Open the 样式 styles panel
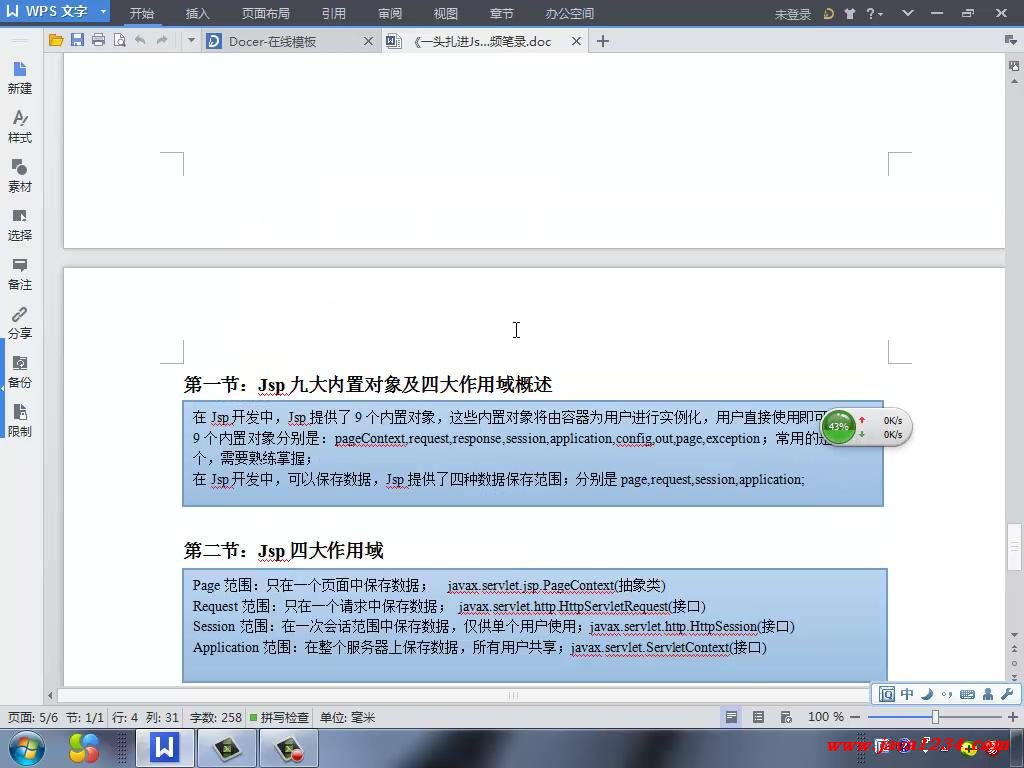Image resolution: width=1024 pixels, height=768 pixels. pyautogui.click(x=20, y=125)
